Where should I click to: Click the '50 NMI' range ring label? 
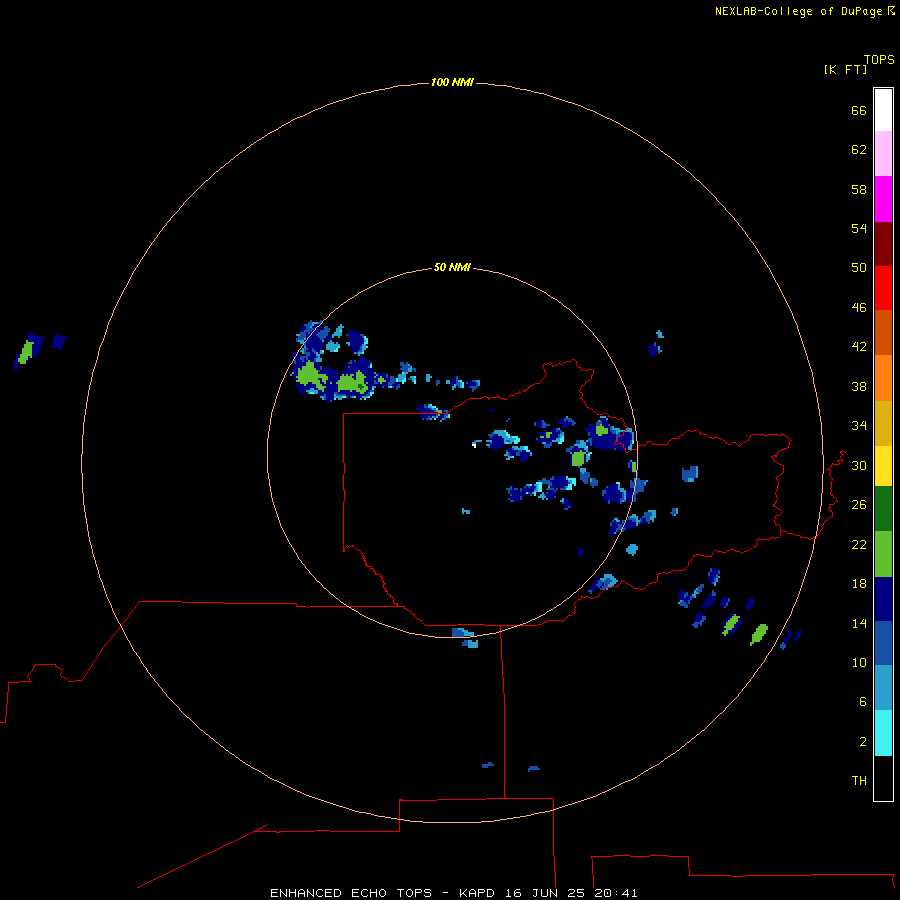(452, 267)
